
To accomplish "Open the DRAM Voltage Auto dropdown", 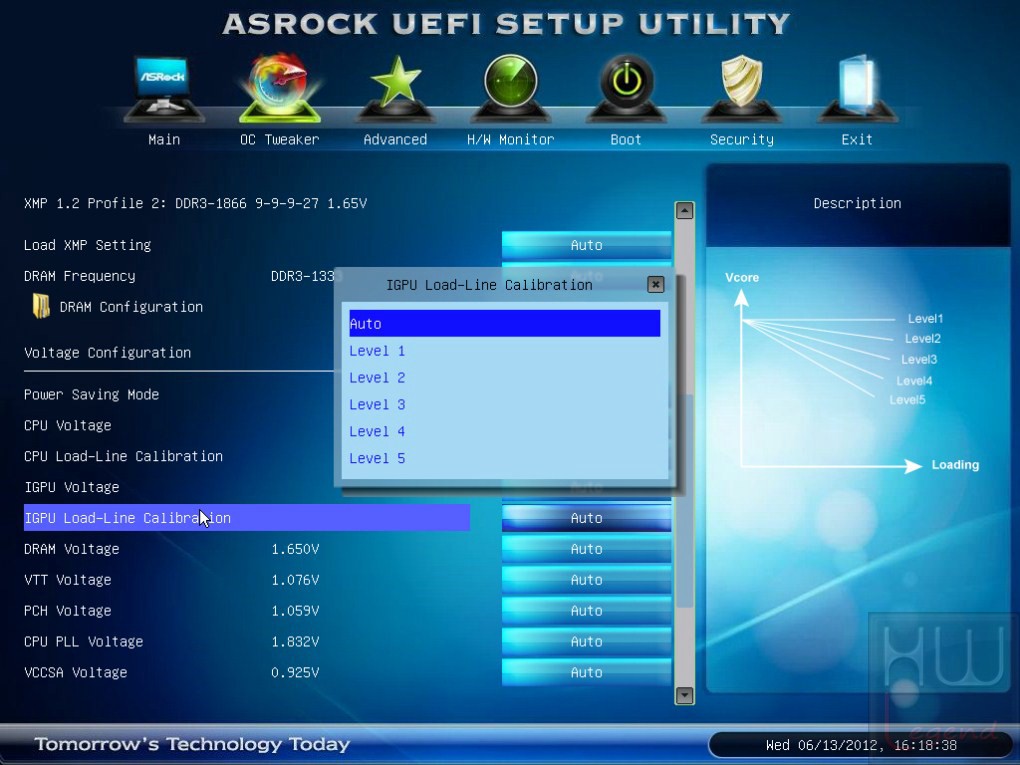I will click(586, 548).
